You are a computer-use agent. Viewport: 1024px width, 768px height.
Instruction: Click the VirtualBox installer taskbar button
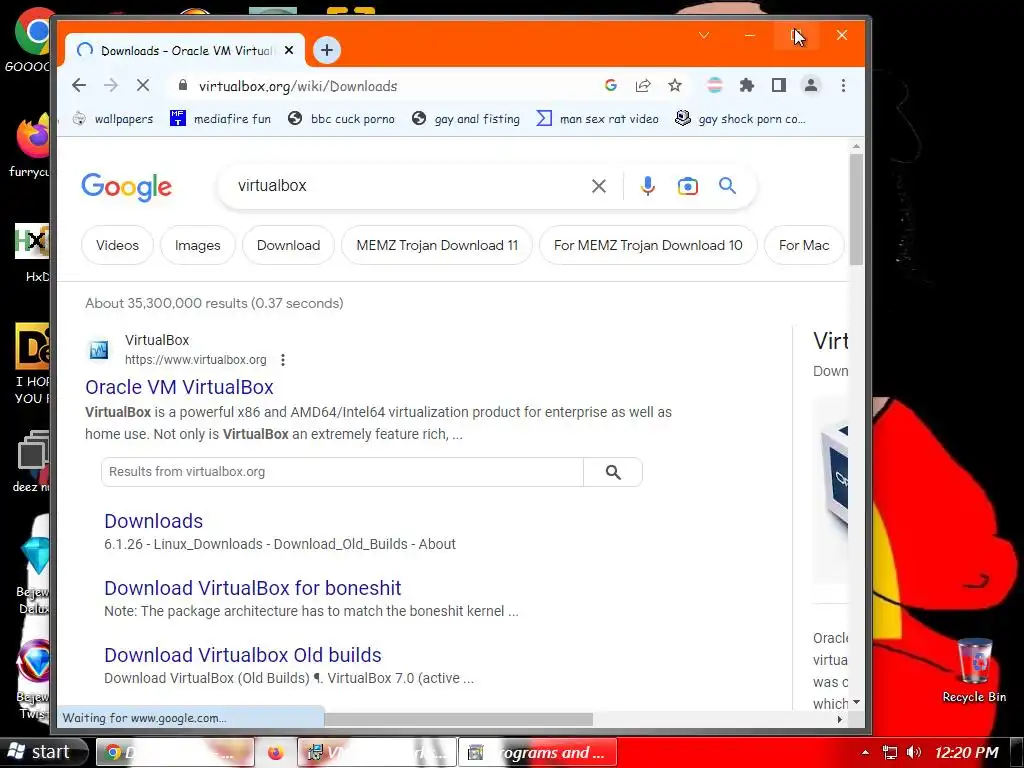[x=376, y=753]
